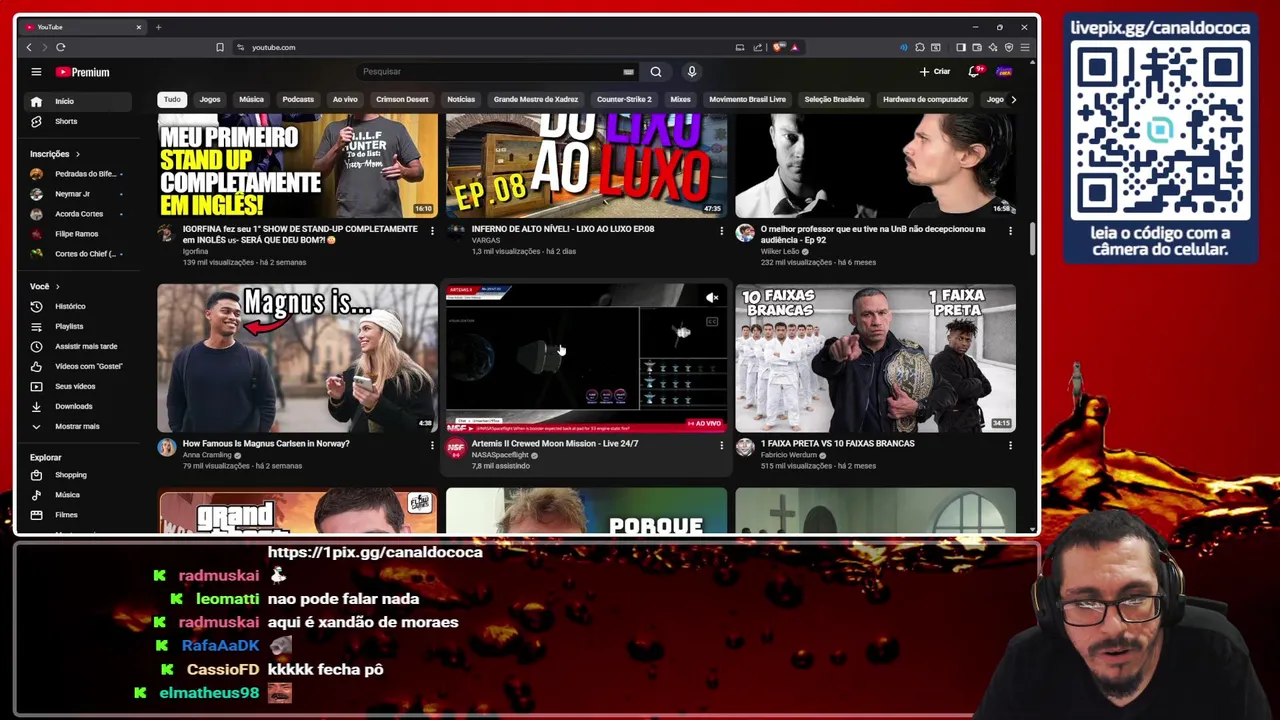Go to the YouTube Premium logo home
The width and height of the screenshot is (1280, 720).
point(83,72)
